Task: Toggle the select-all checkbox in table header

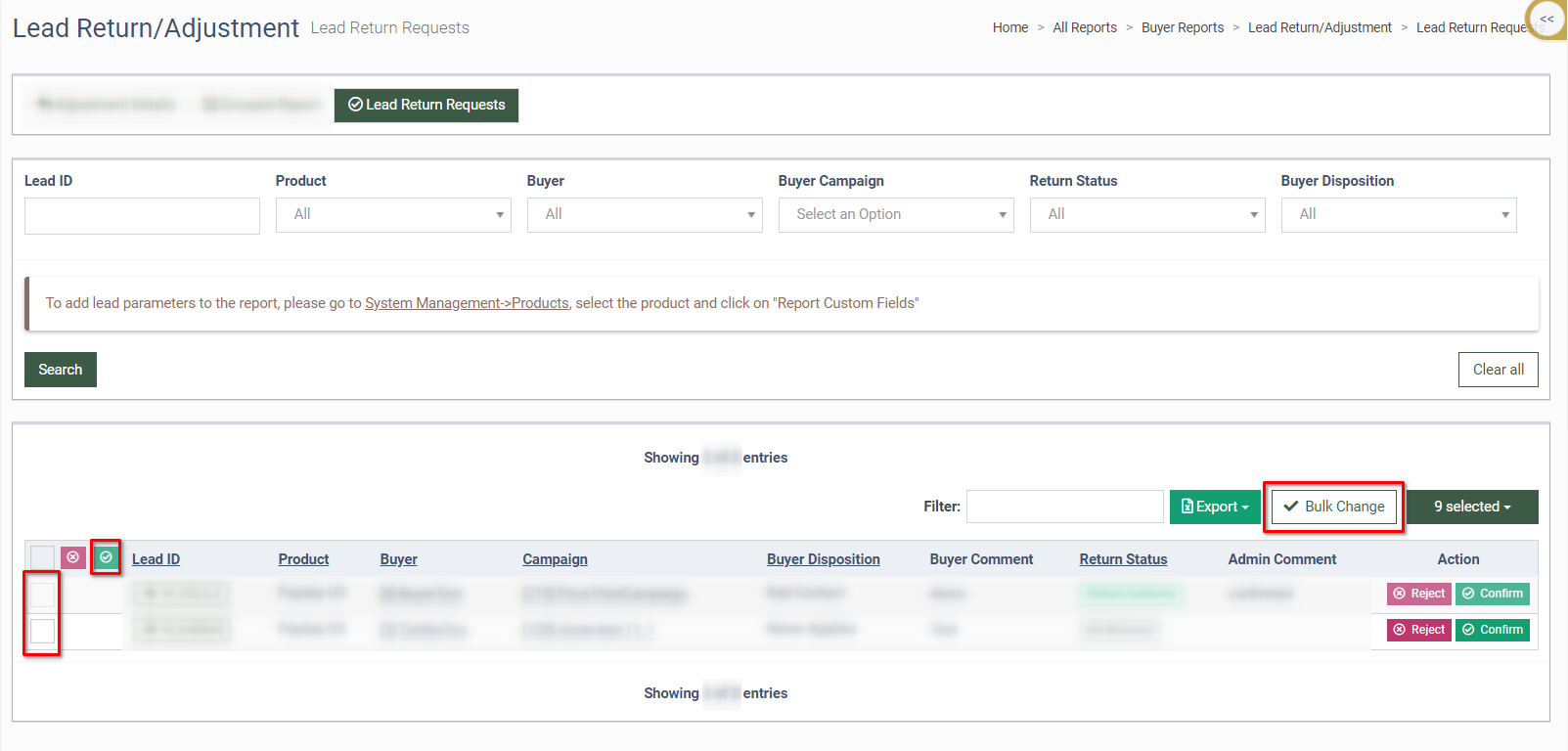Action: click(x=42, y=557)
